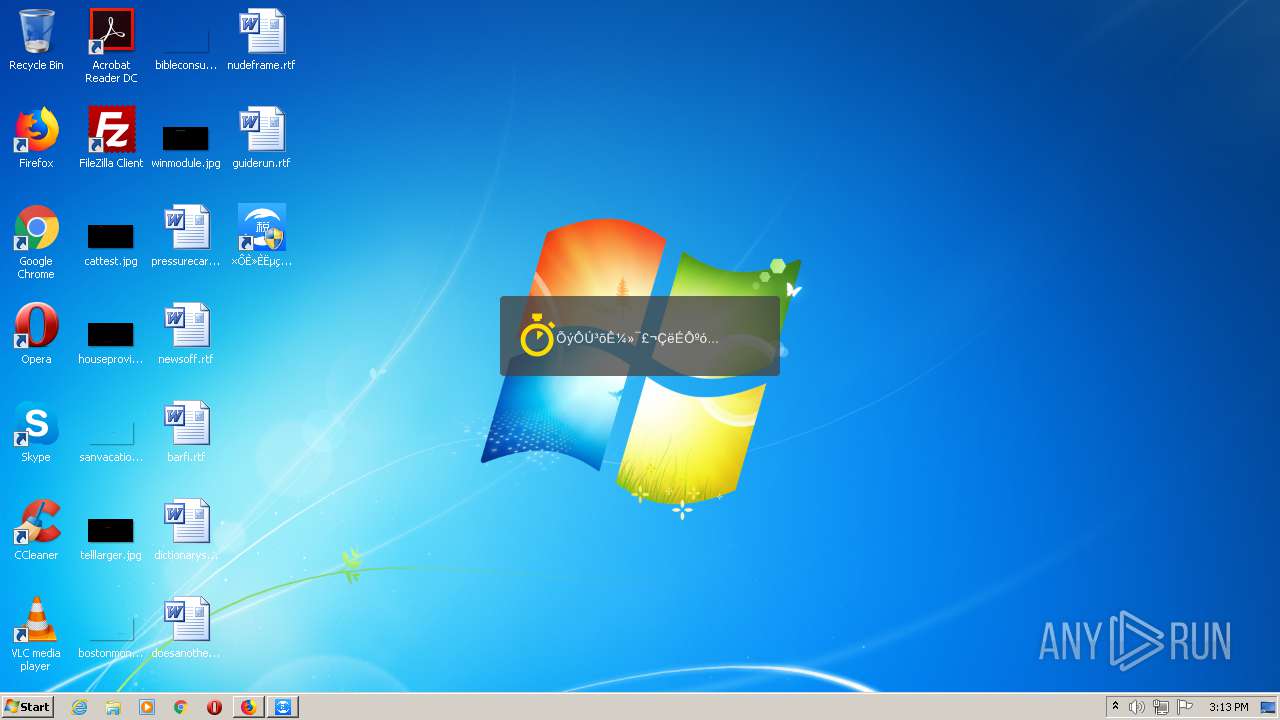
Task: Click the Show desktop button
Action: pos(1268,707)
